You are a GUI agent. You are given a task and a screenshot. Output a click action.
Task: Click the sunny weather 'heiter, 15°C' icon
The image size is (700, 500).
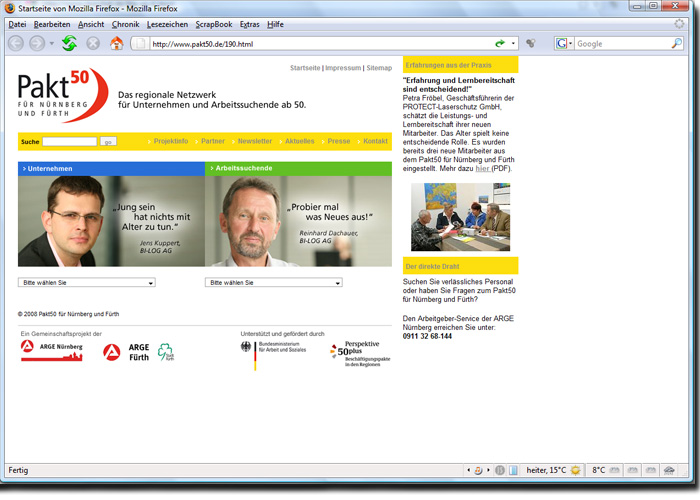[x=575, y=470]
